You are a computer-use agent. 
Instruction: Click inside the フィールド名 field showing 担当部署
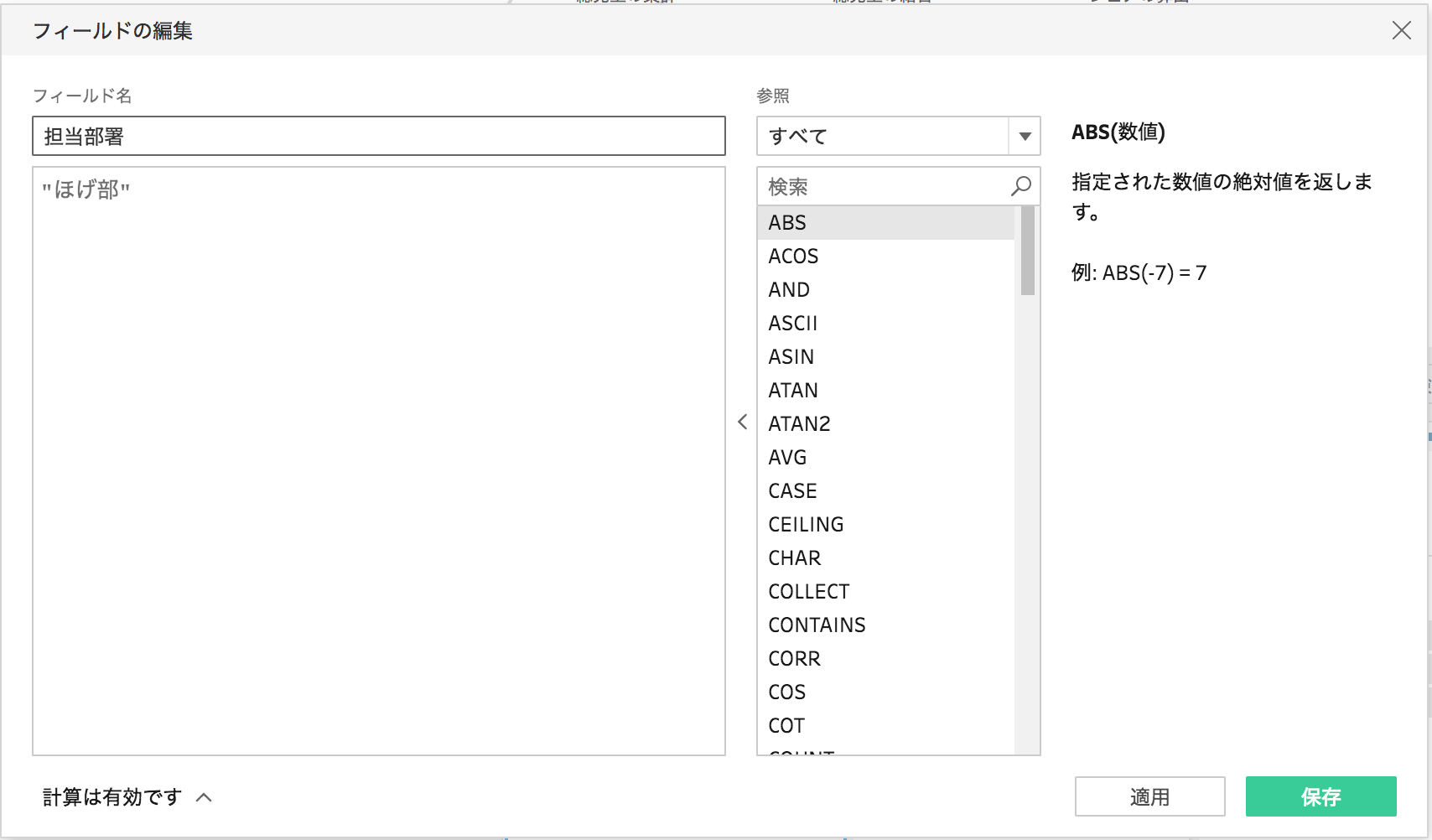coord(377,136)
